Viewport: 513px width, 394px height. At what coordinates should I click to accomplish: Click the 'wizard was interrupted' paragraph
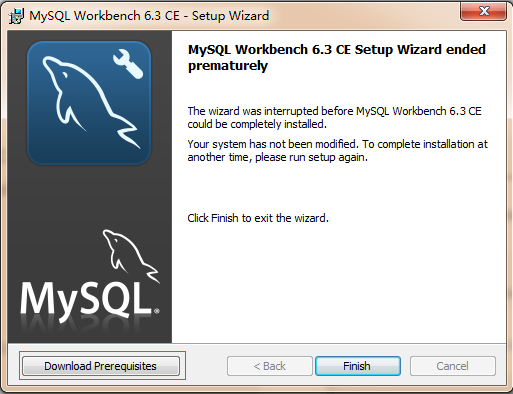334,117
